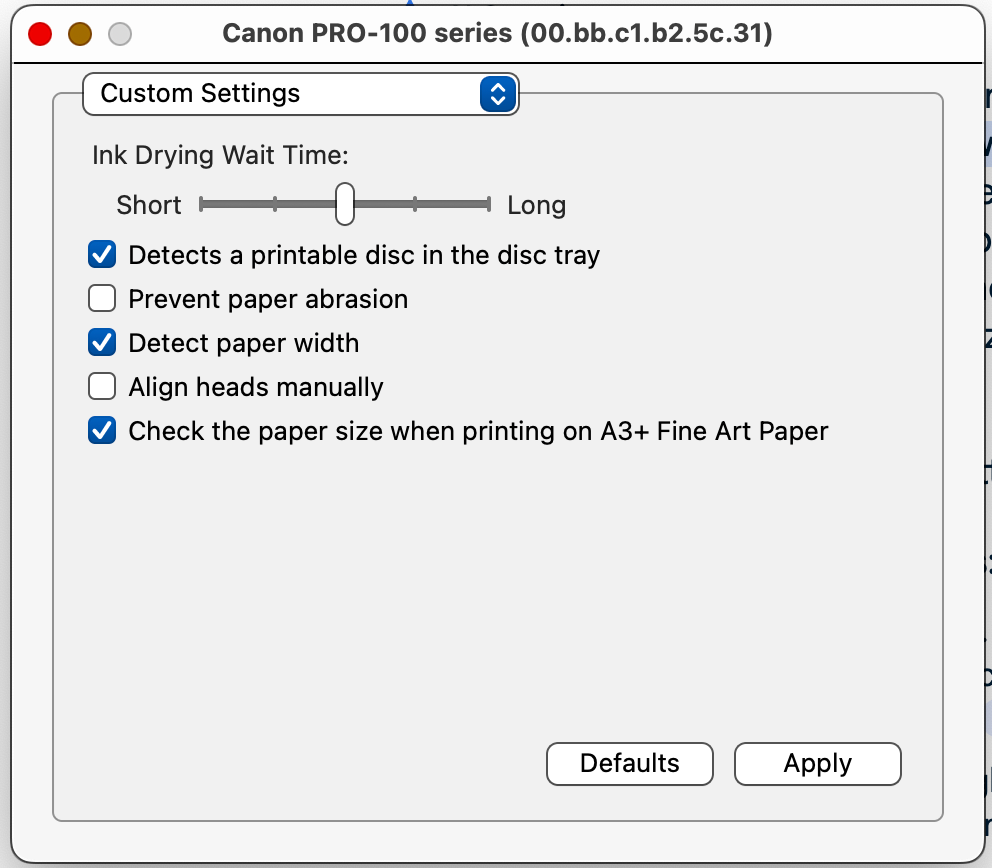The height and width of the screenshot is (868, 992).
Task: Click the fourth tick mark on the slider
Action: 416,203
